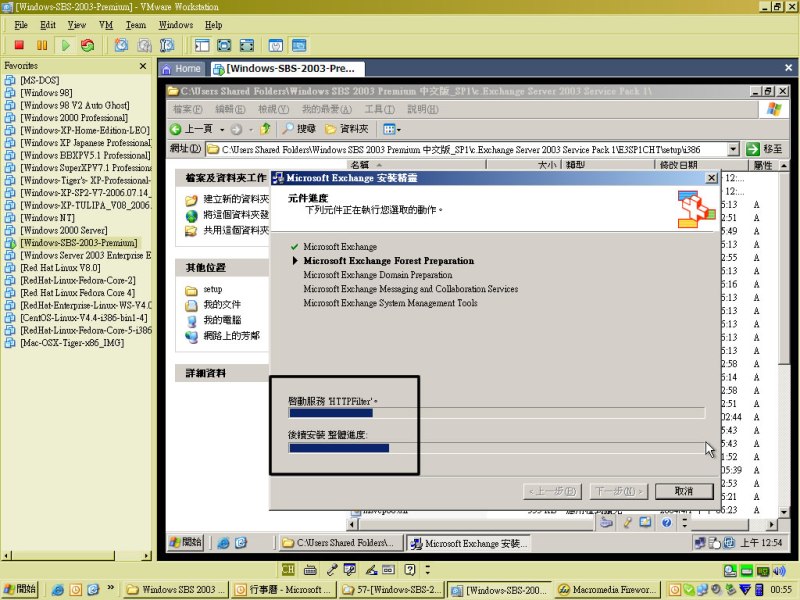
Task: Open the 檔案(F) menu in Explorer
Action: [x=187, y=109]
